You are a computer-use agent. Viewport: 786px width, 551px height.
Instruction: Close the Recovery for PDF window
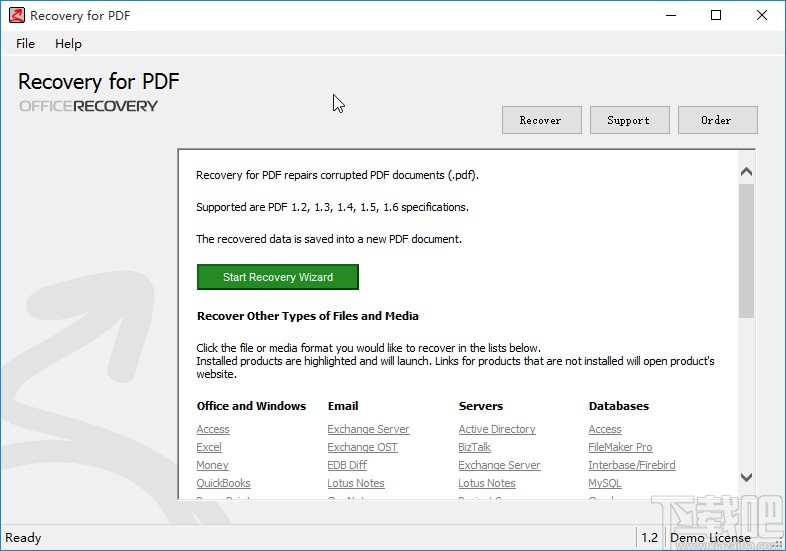761,16
